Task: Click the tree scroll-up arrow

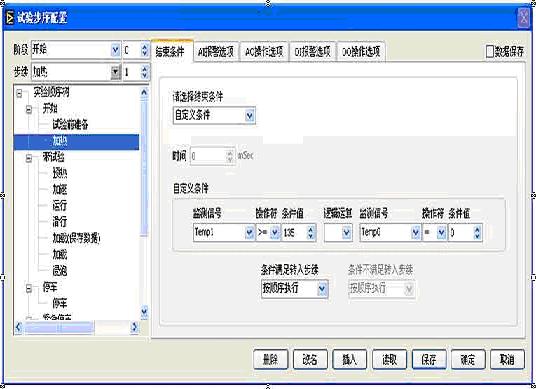Action: coord(144,92)
